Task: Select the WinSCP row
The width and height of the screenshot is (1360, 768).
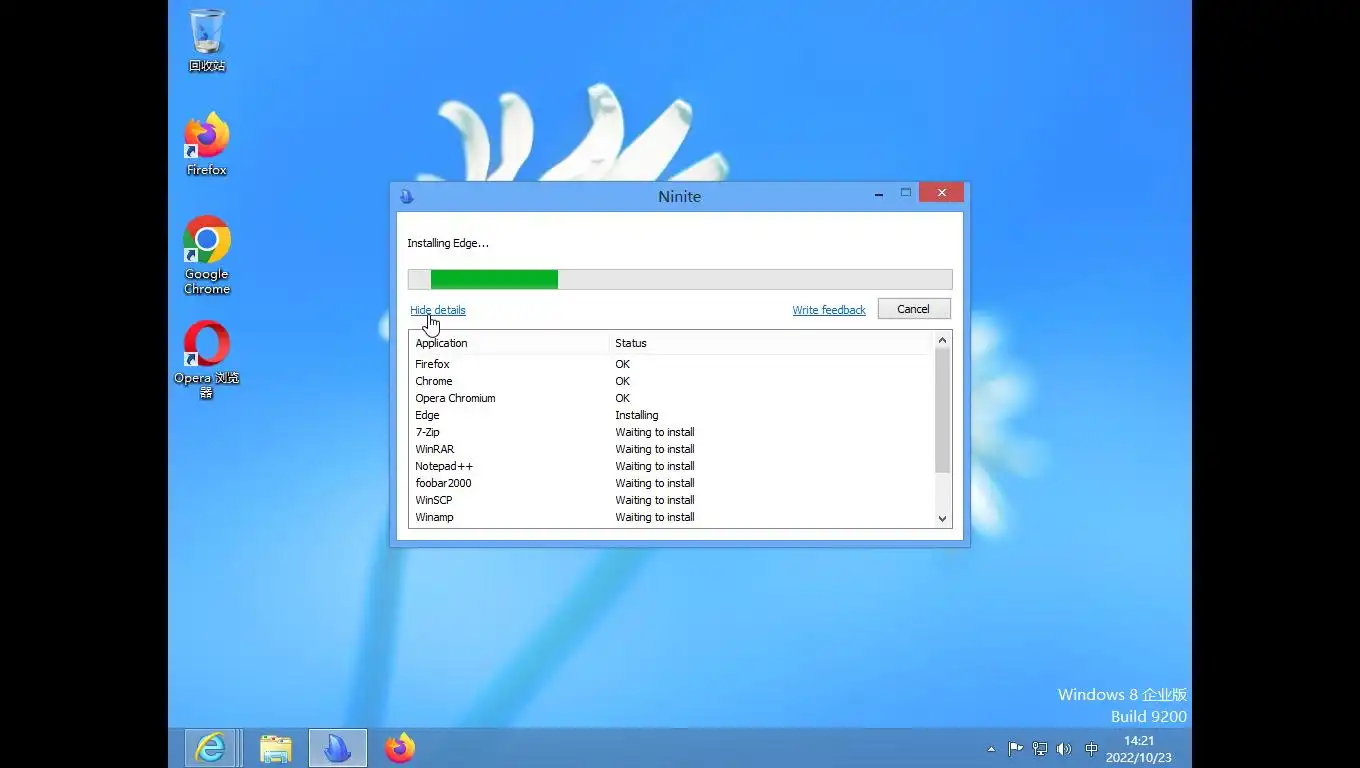Action: (x=671, y=500)
